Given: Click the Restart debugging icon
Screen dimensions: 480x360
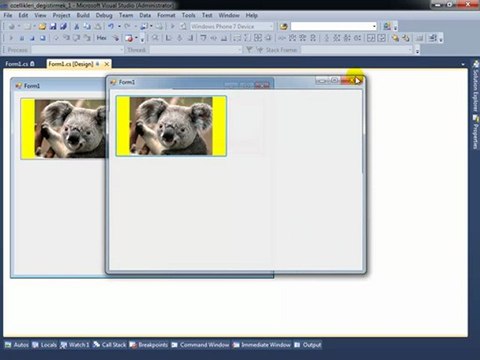Looking at the screenshot, I should pyautogui.click(x=43, y=38).
